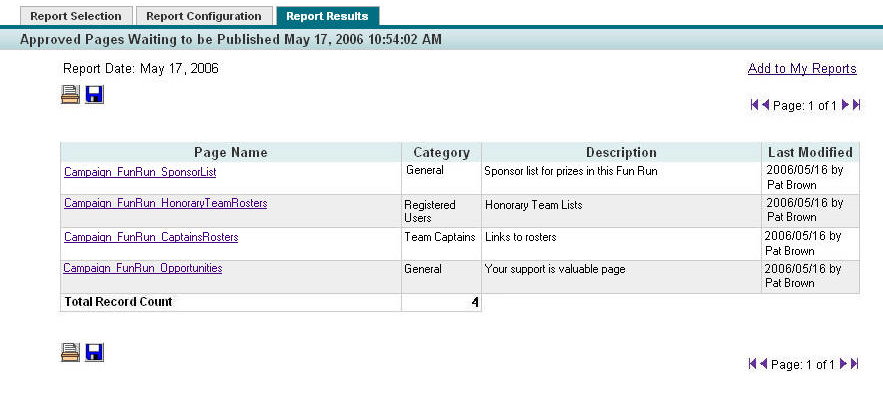Click the bottom 'Page: 1 of 1' text
The width and height of the screenshot is (883, 393).
[x=803, y=364]
